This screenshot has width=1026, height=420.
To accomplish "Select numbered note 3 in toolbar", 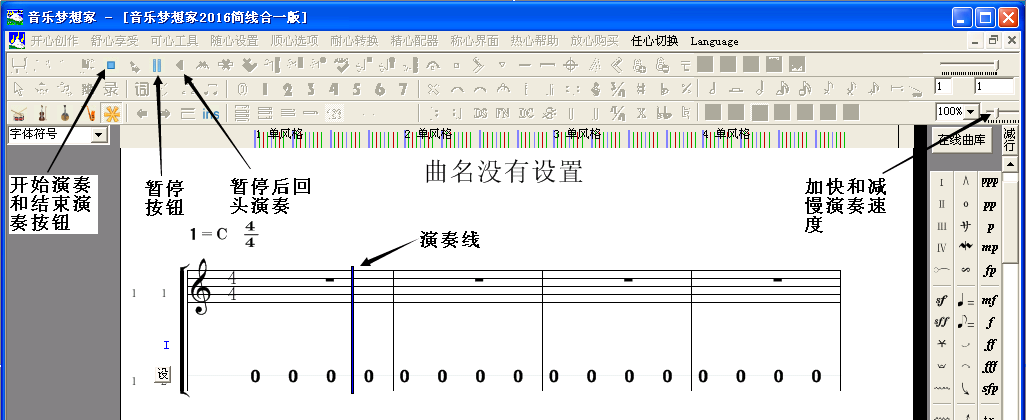I will pyautogui.click(x=311, y=88).
